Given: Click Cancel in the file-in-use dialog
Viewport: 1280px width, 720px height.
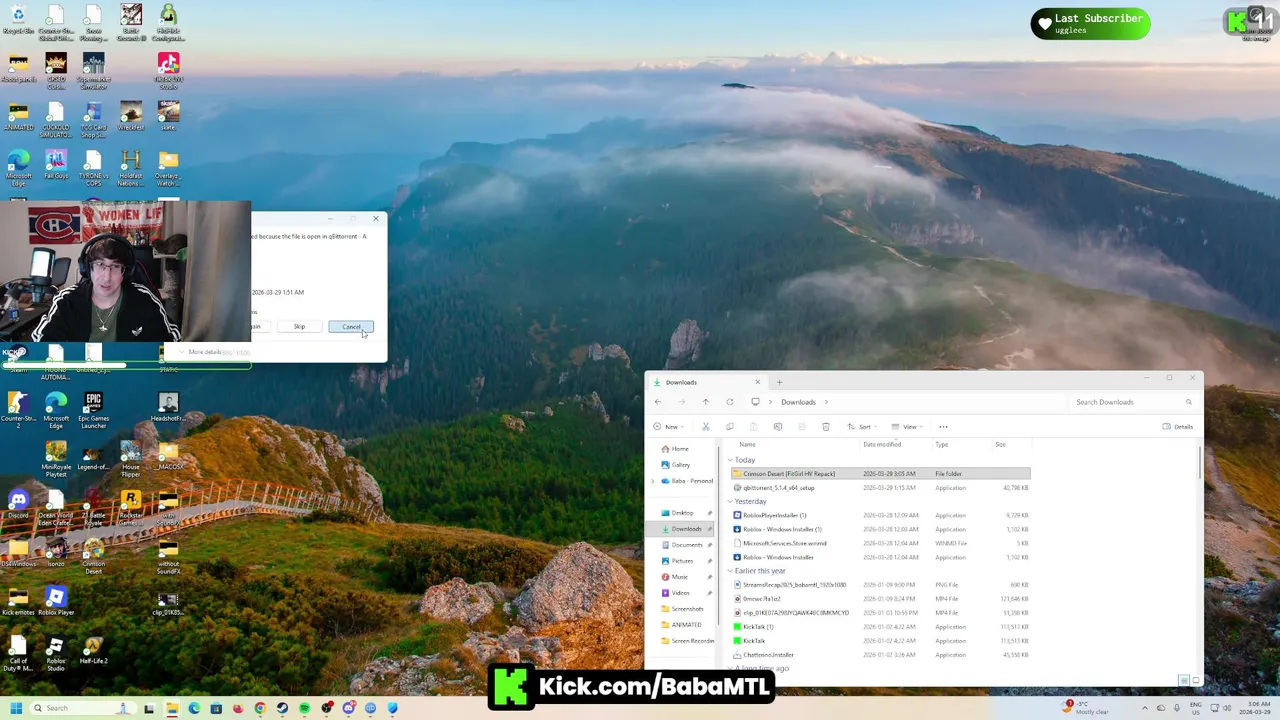Looking at the screenshot, I should (351, 327).
